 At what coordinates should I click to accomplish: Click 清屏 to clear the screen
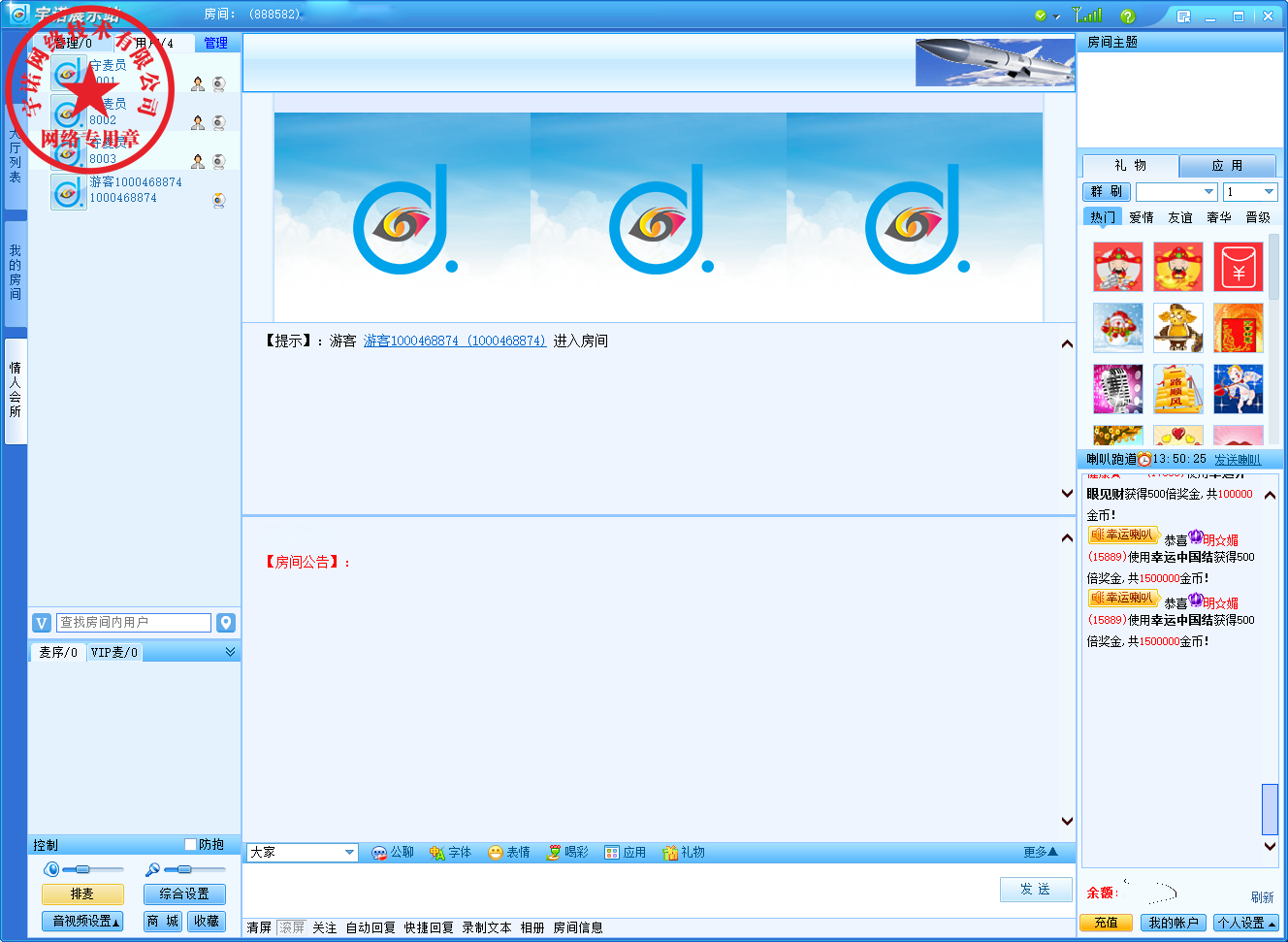259,927
